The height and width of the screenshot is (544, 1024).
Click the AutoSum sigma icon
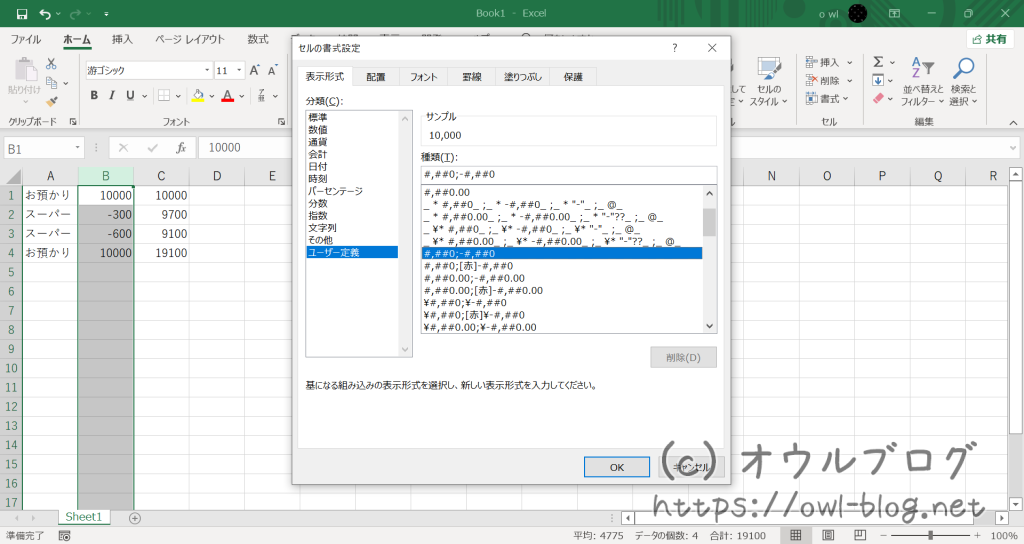877,62
